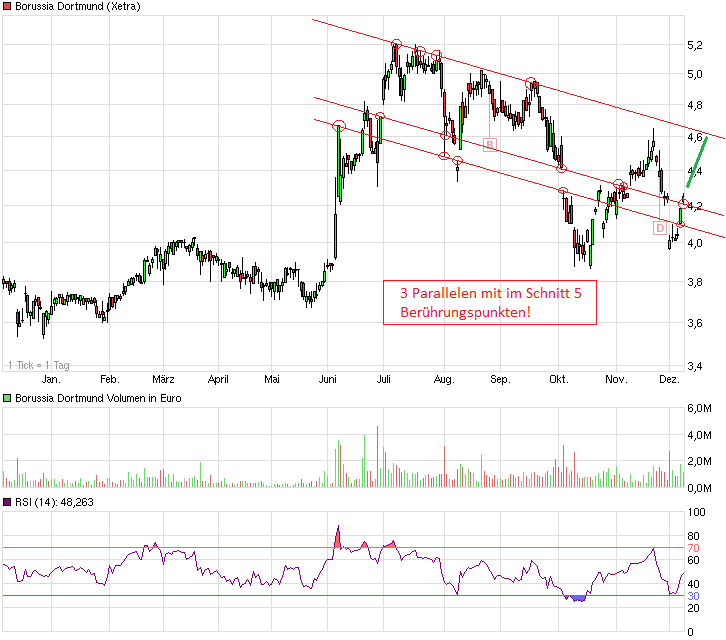Viewport: 726px width, 640px height.
Task: Click the 3,8 price axis value
Action: pyautogui.click(x=695, y=282)
